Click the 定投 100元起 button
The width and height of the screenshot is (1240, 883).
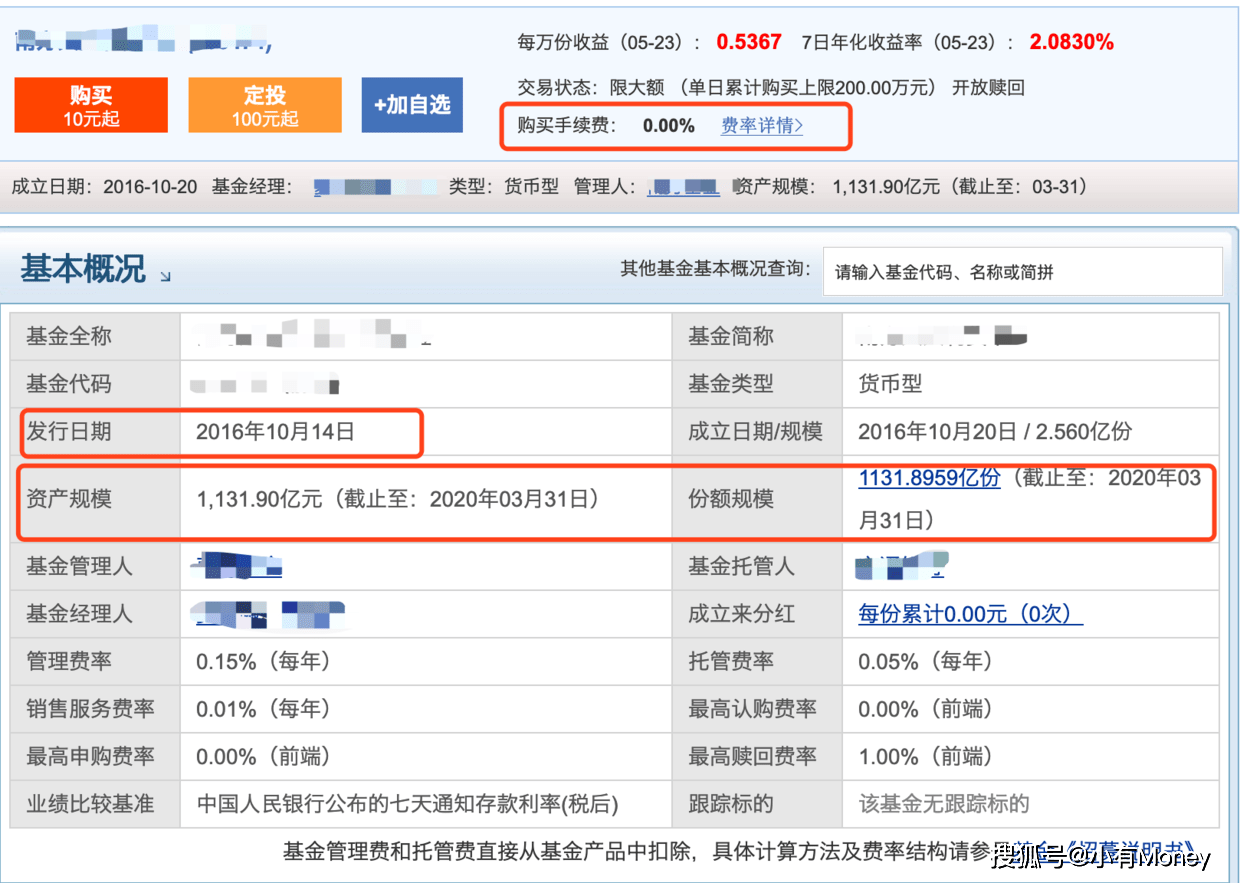(265, 105)
